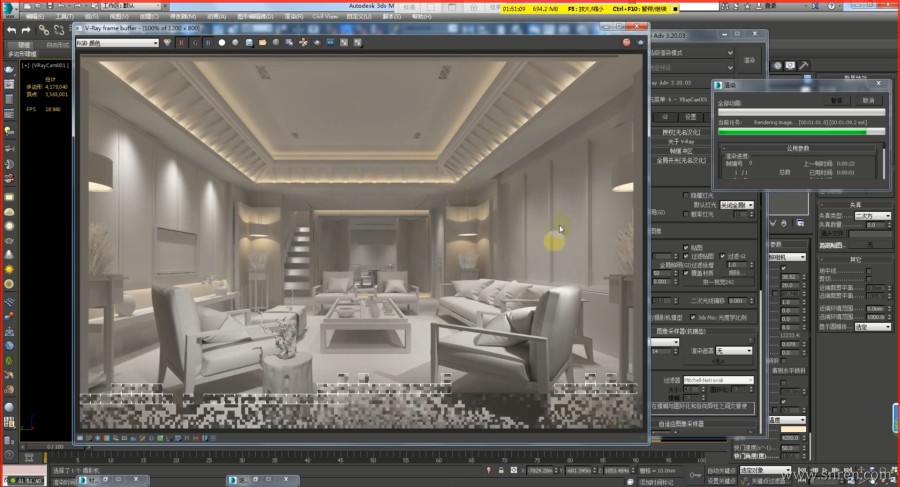The image size is (900, 487).
Task: Open the RGB color channel dropdown
Action: [x=117, y=43]
